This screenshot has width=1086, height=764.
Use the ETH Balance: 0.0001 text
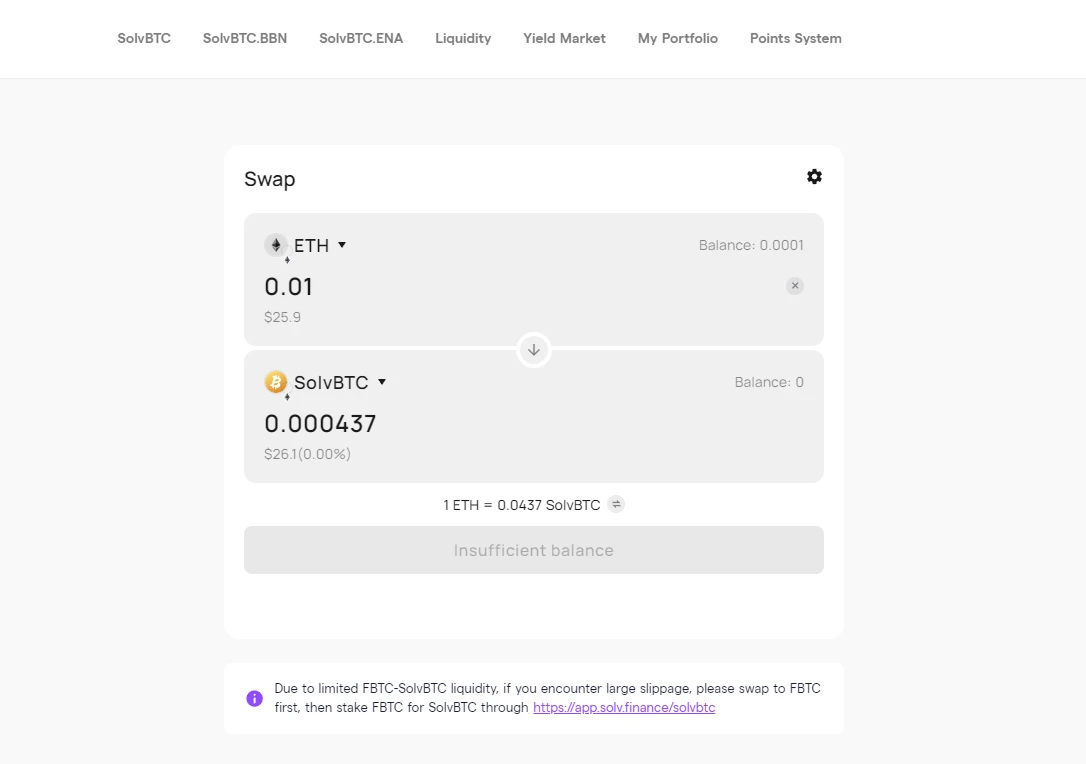tap(751, 245)
